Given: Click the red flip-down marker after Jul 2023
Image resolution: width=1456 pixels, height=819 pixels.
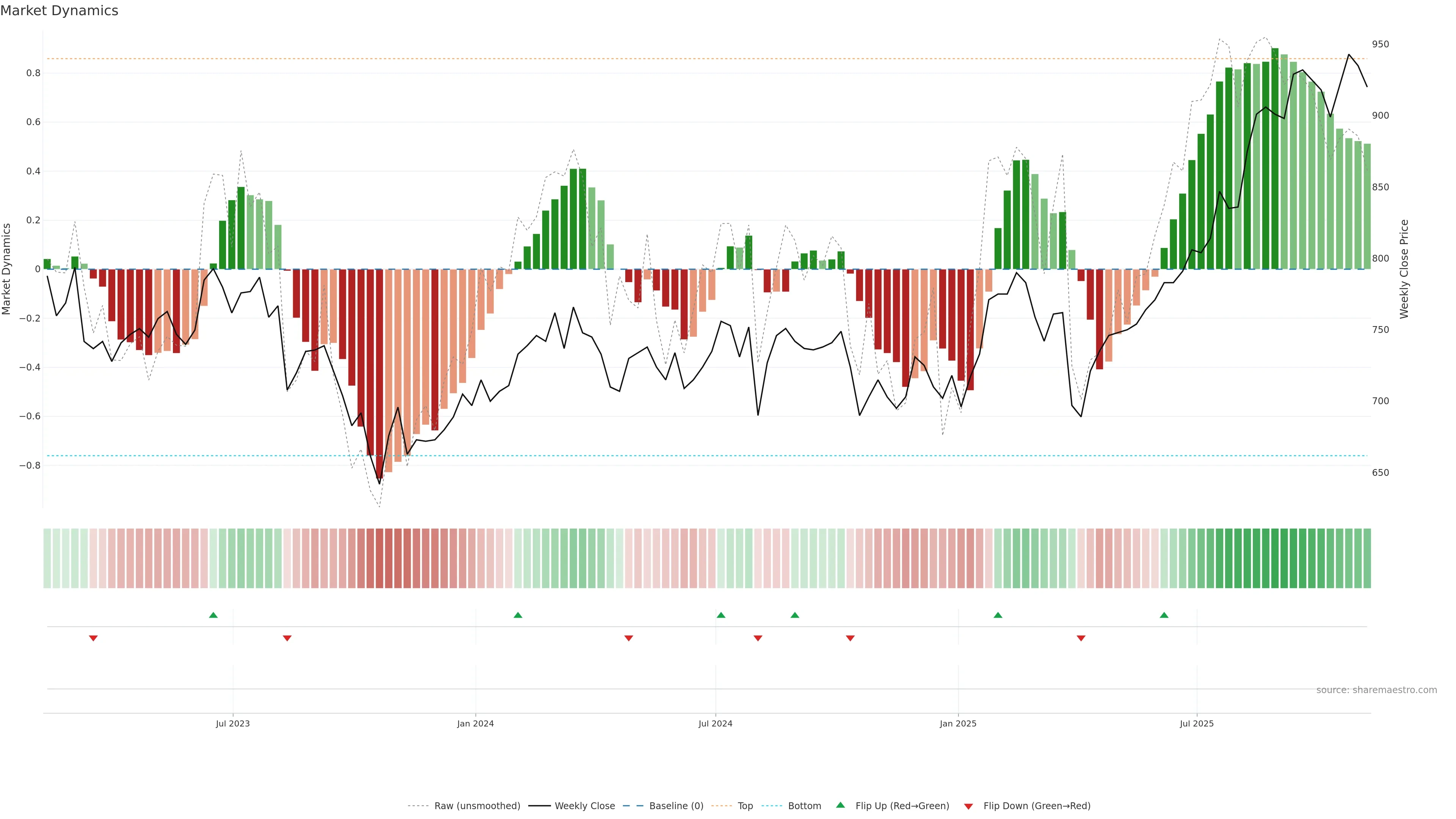Looking at the screenshot, I should click(287, 638).
